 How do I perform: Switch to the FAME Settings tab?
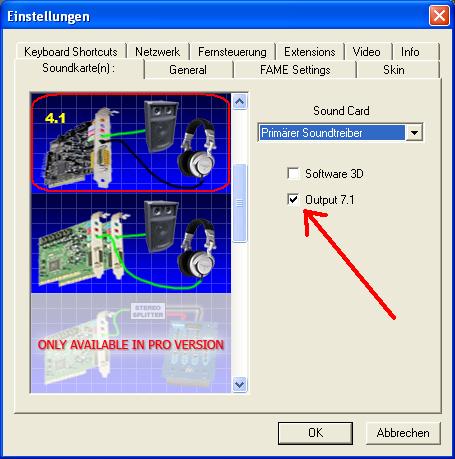point(295,70)
